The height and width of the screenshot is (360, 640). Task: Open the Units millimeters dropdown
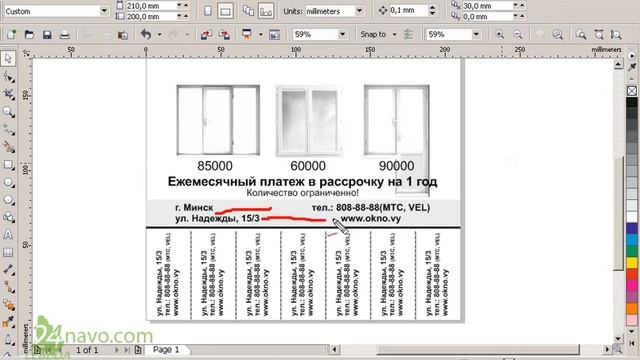[x=359, y=11]
